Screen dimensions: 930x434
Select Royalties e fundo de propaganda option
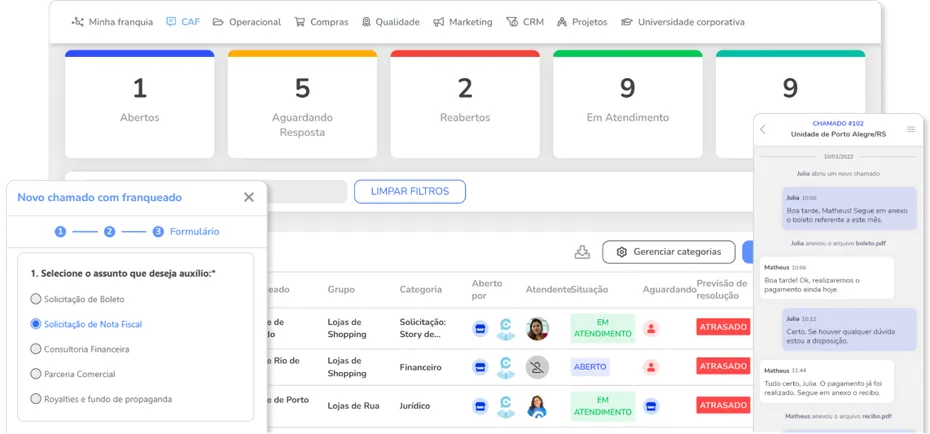[x=101, y=399]
